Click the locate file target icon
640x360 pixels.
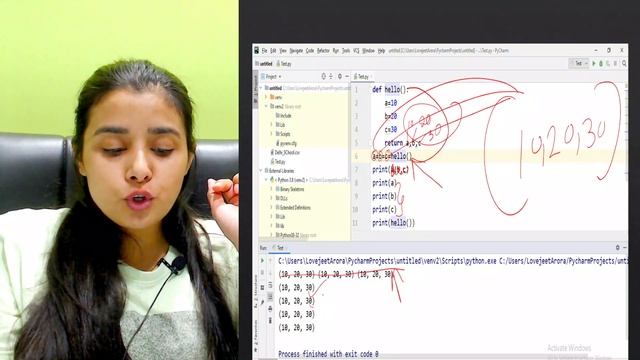pyautogui.click(x=323, y=76)
